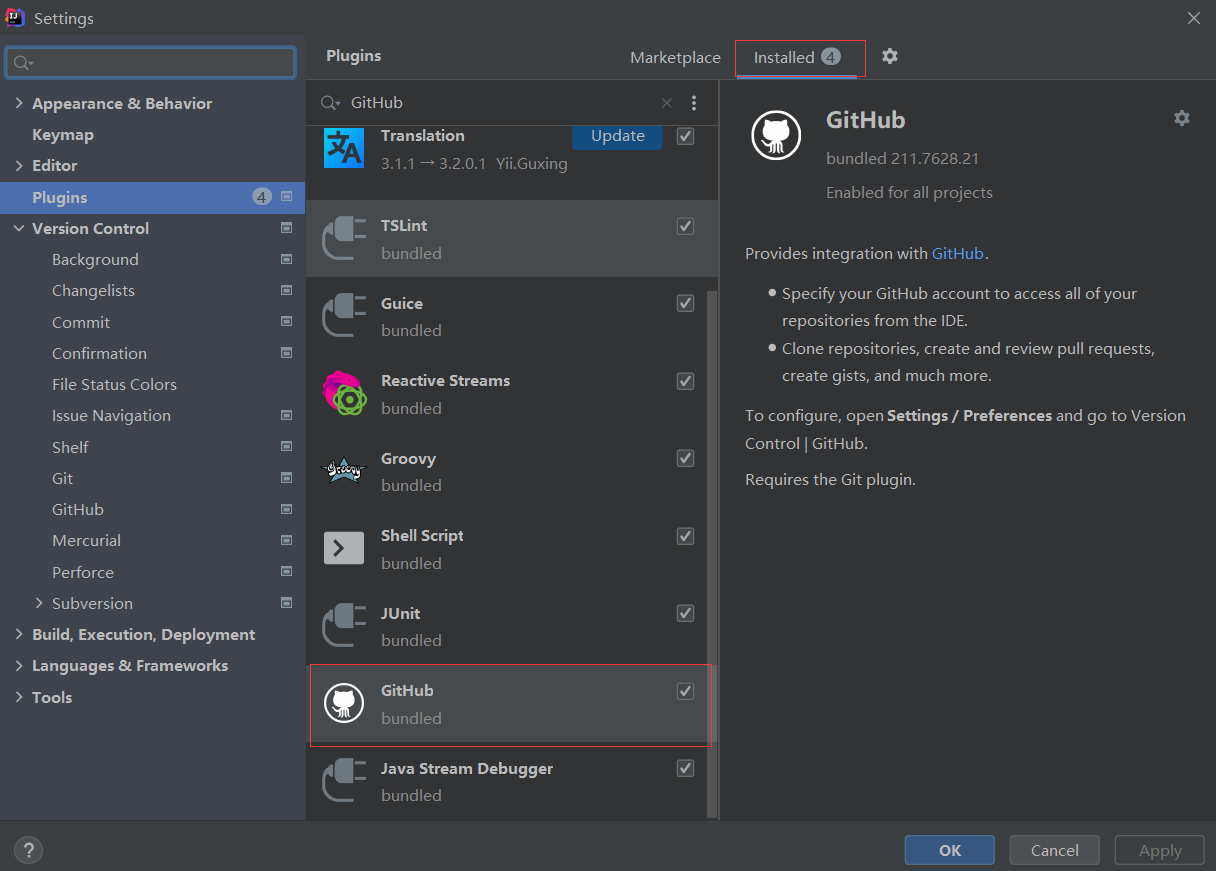Click project-level icon beside Mercurial

tap(287, 540)
